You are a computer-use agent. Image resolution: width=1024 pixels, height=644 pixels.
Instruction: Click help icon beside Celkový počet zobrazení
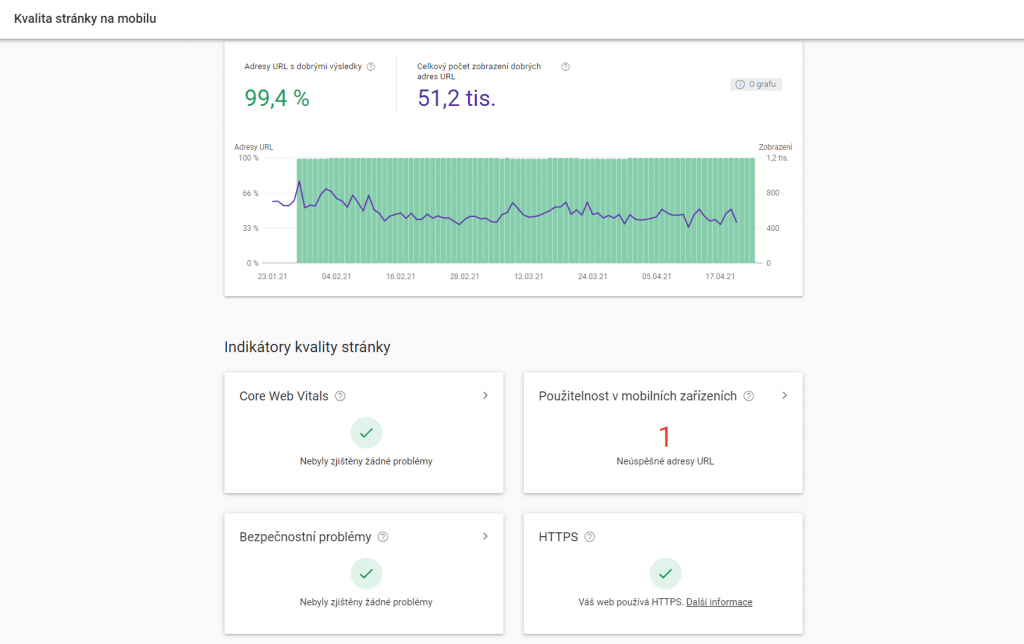pos(565,67)
